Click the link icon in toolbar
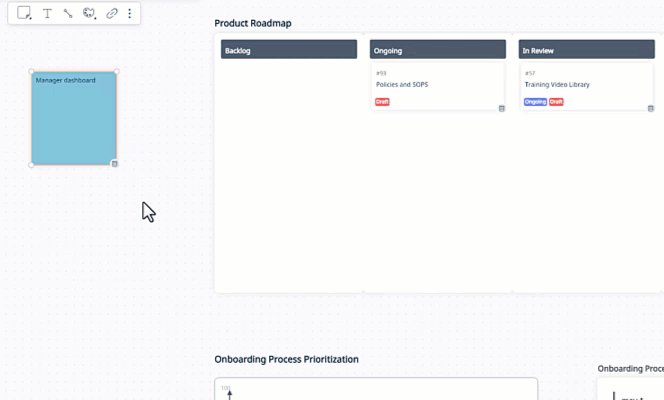The height and width of the screenshot is (400, 664). [x=112, y=14]
